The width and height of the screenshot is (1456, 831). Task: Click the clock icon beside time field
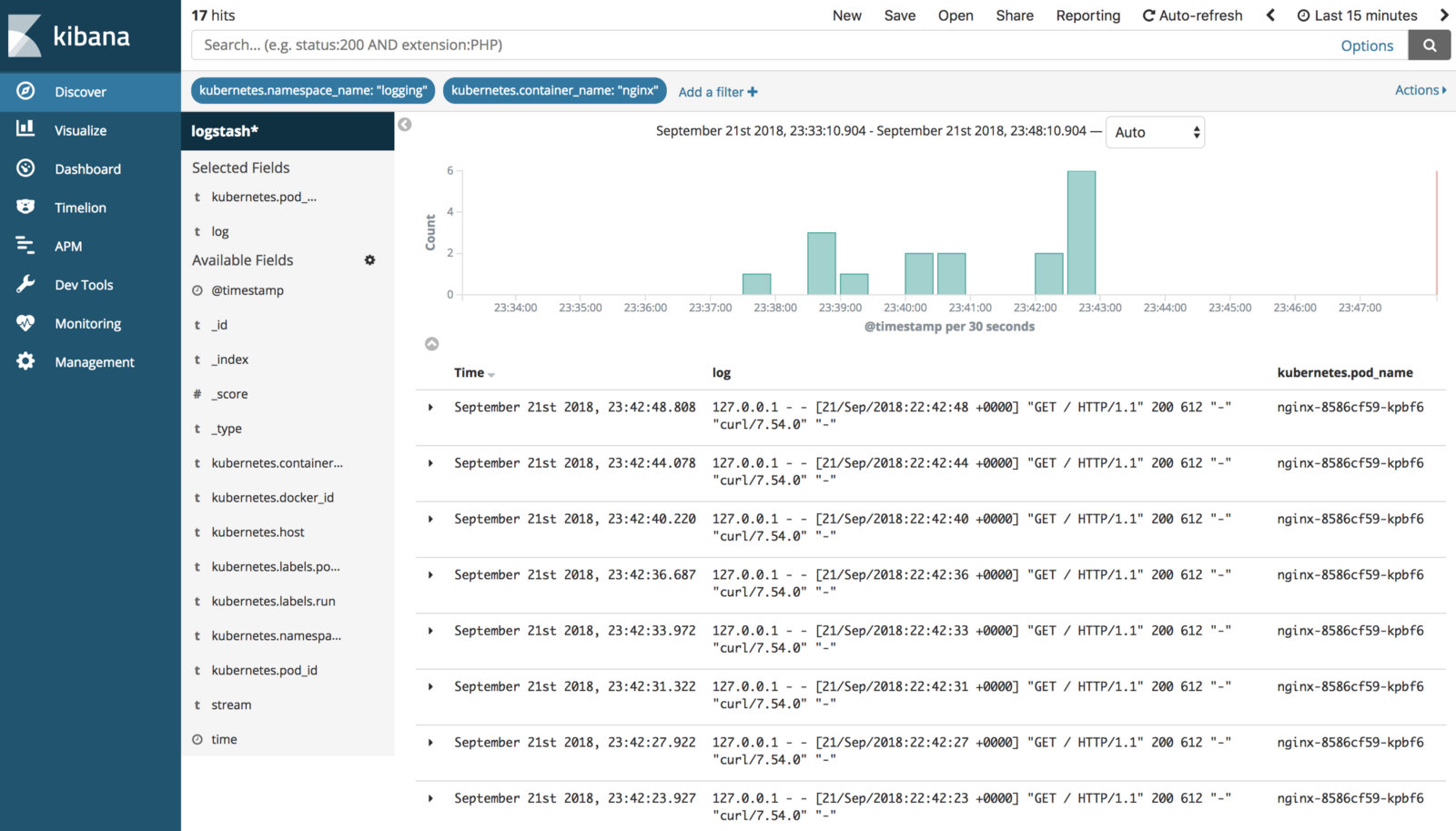point(197,739)
